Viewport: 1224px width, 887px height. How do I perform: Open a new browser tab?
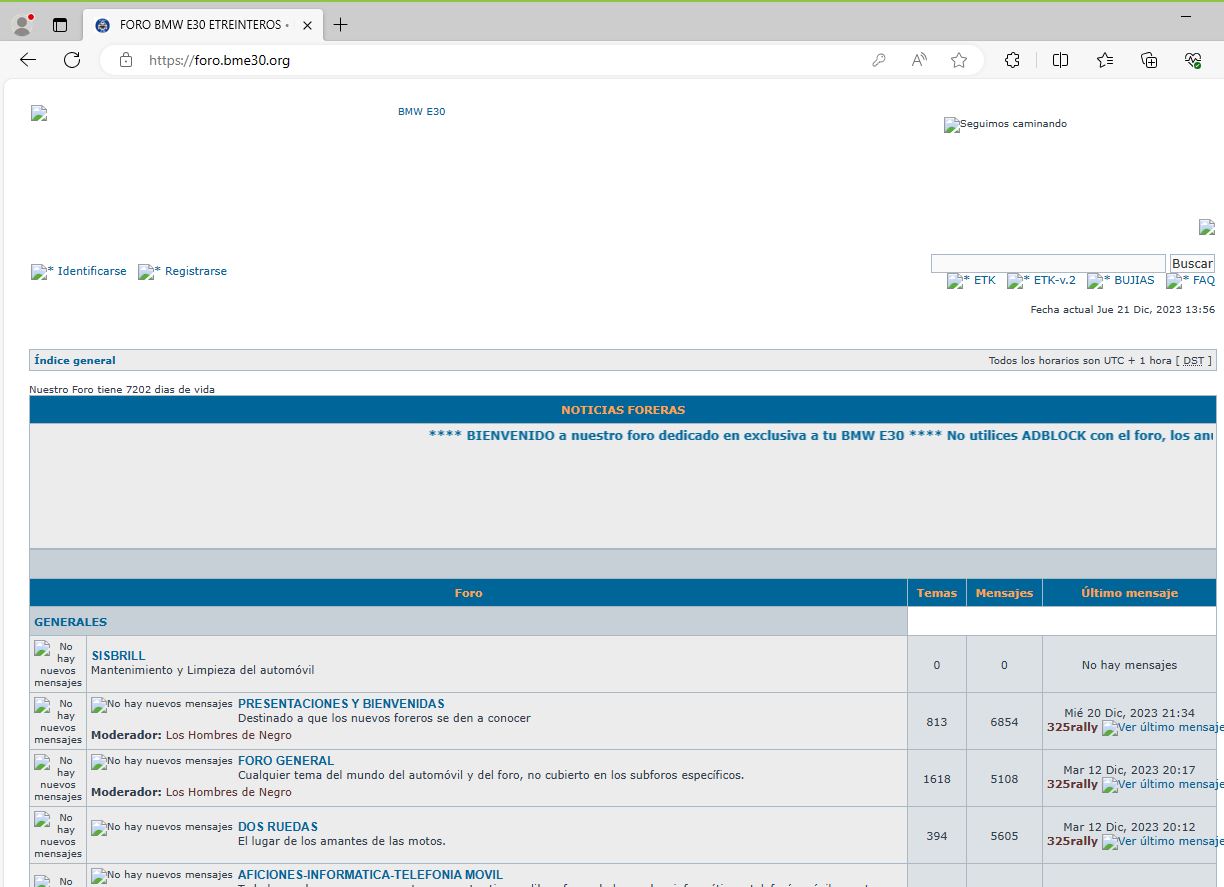pyautogui.click(x=340, y=24)
